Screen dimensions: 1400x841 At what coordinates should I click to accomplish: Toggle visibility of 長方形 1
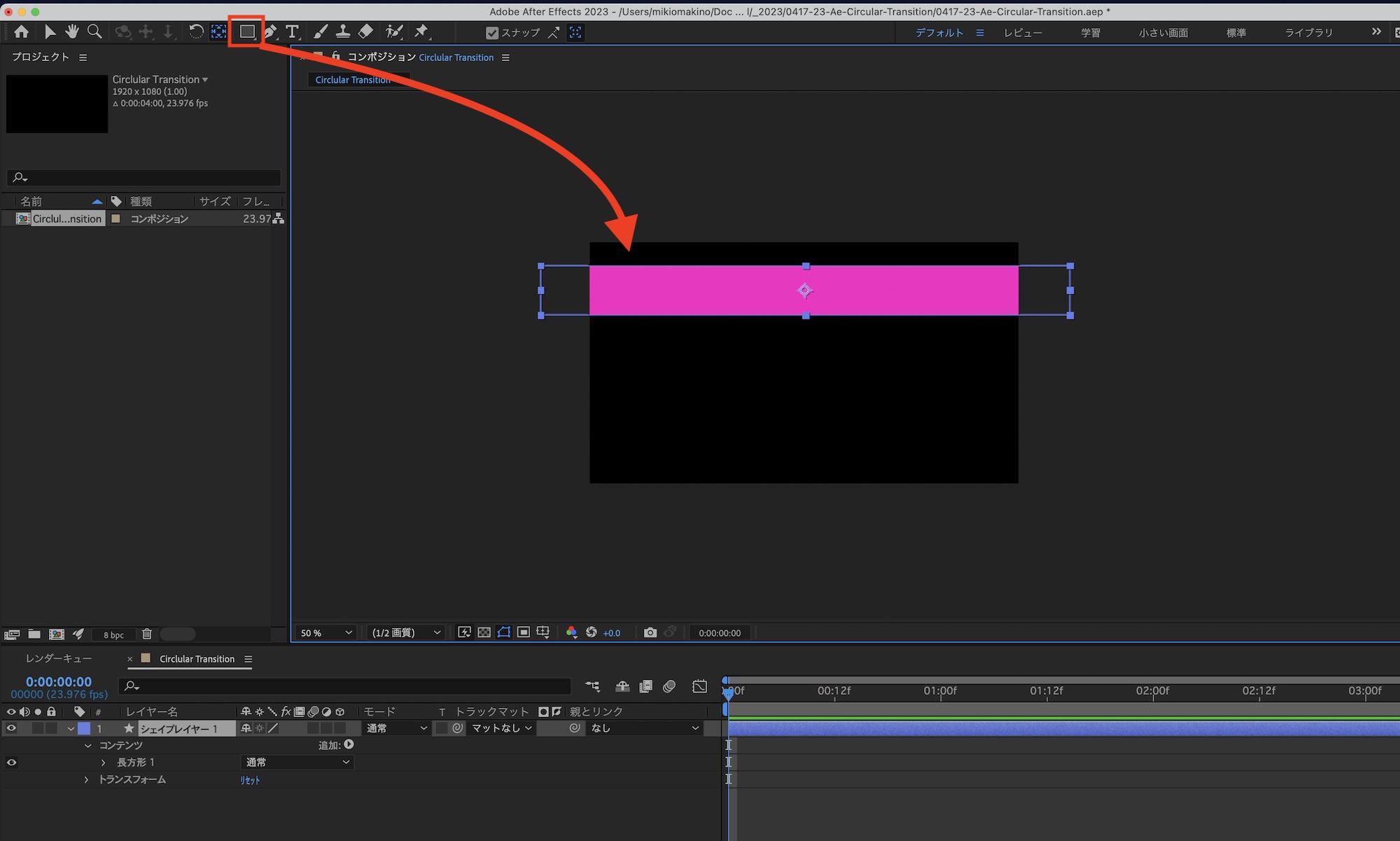point(11,763)
